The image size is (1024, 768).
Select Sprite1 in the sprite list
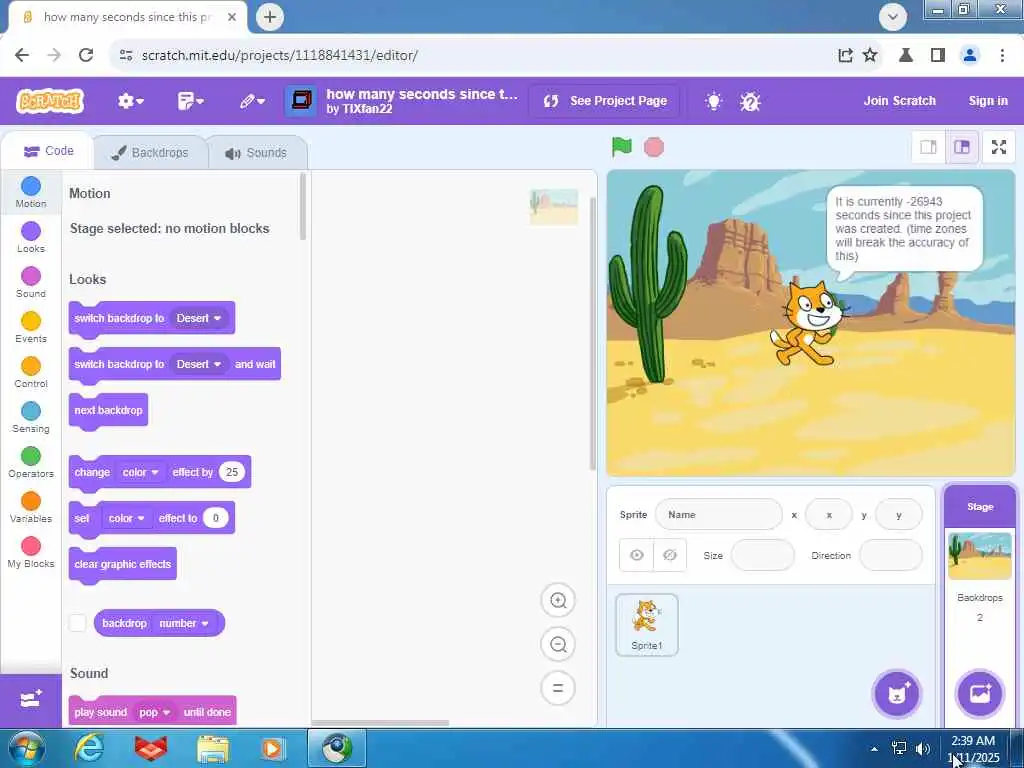tap(647, 625)
